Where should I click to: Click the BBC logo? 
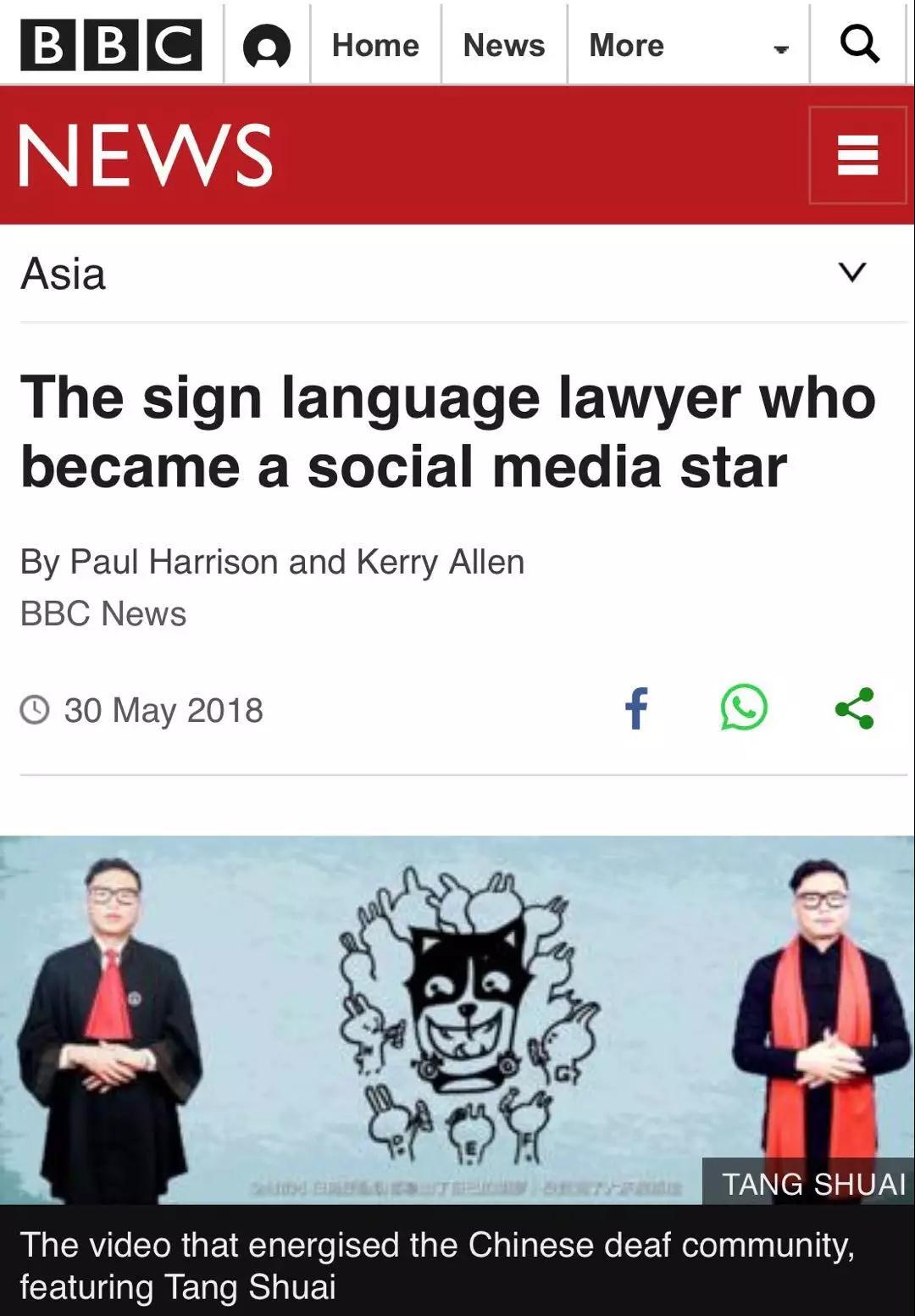[x=111, y=45]
